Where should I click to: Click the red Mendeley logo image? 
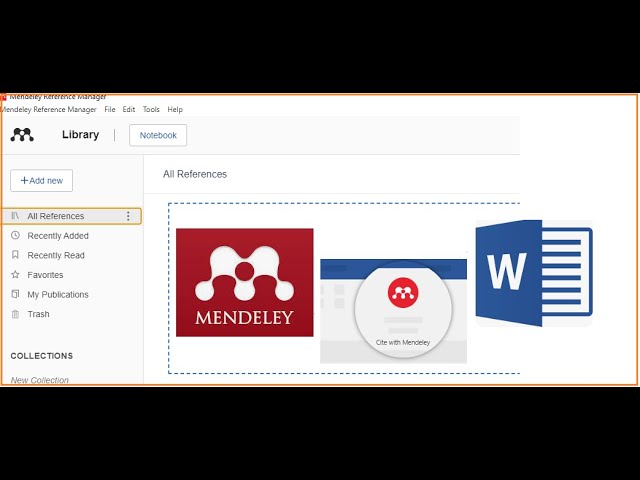point(244,282)
